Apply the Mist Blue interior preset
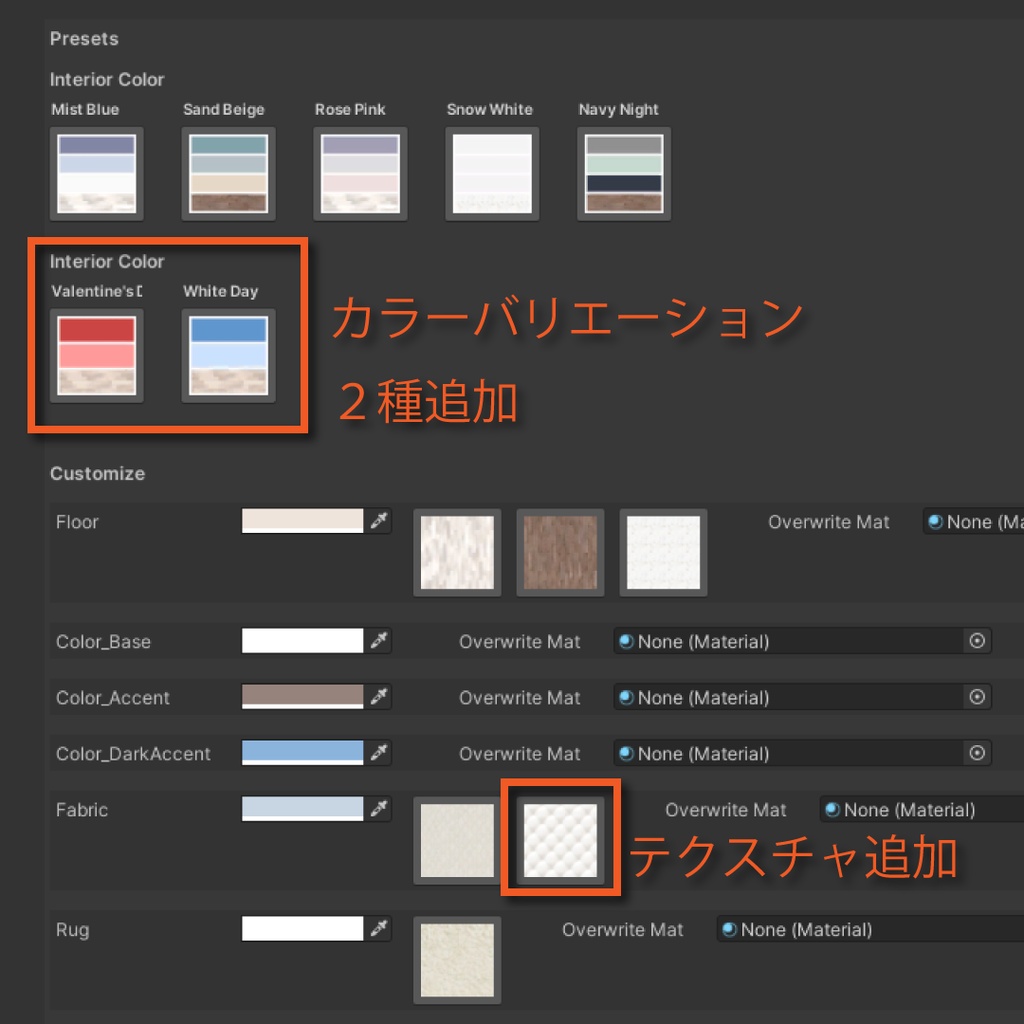This screenshot has height=1024, width=1024. coord(96,172)
